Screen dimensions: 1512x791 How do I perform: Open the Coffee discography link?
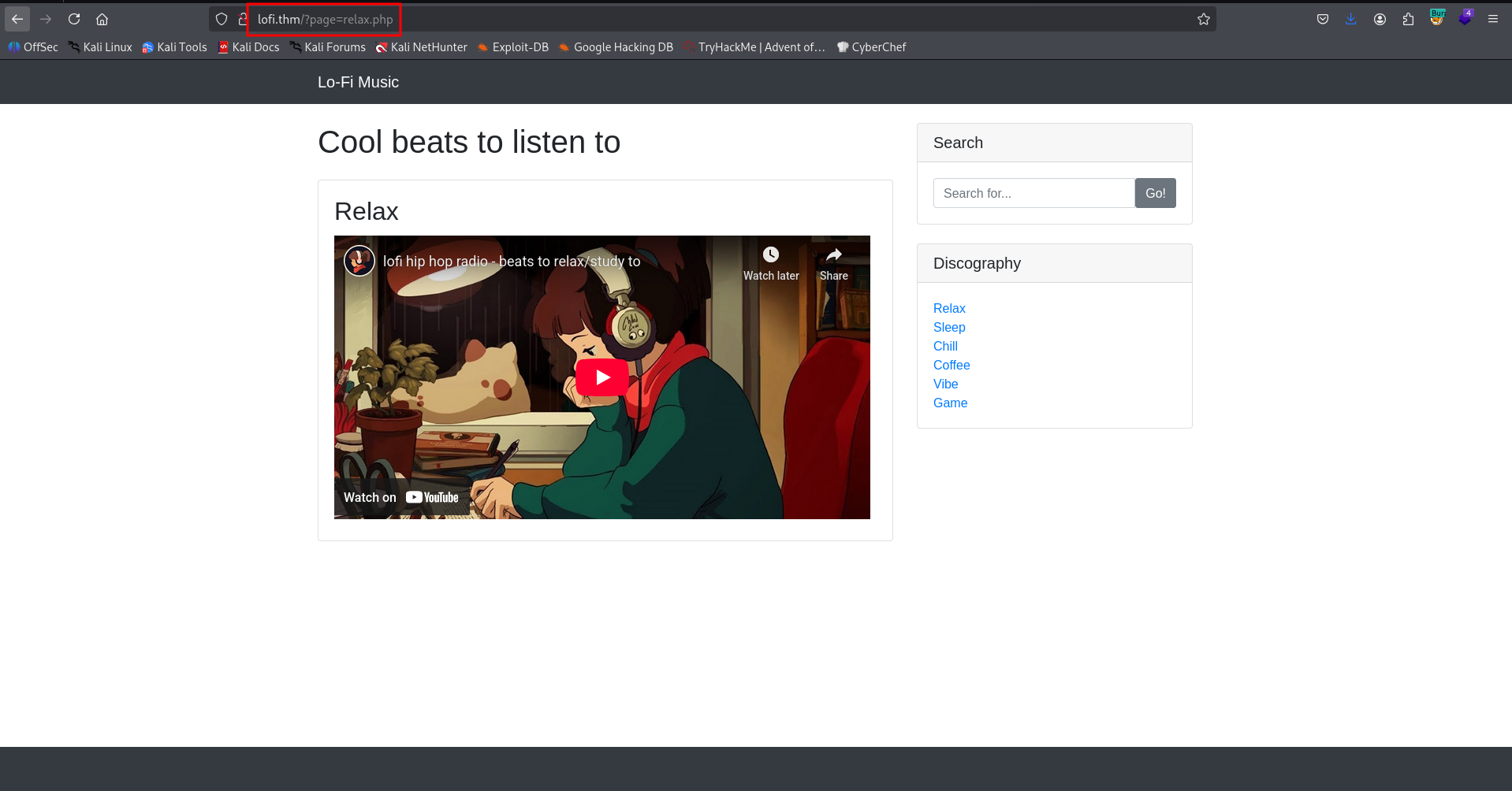952,365
